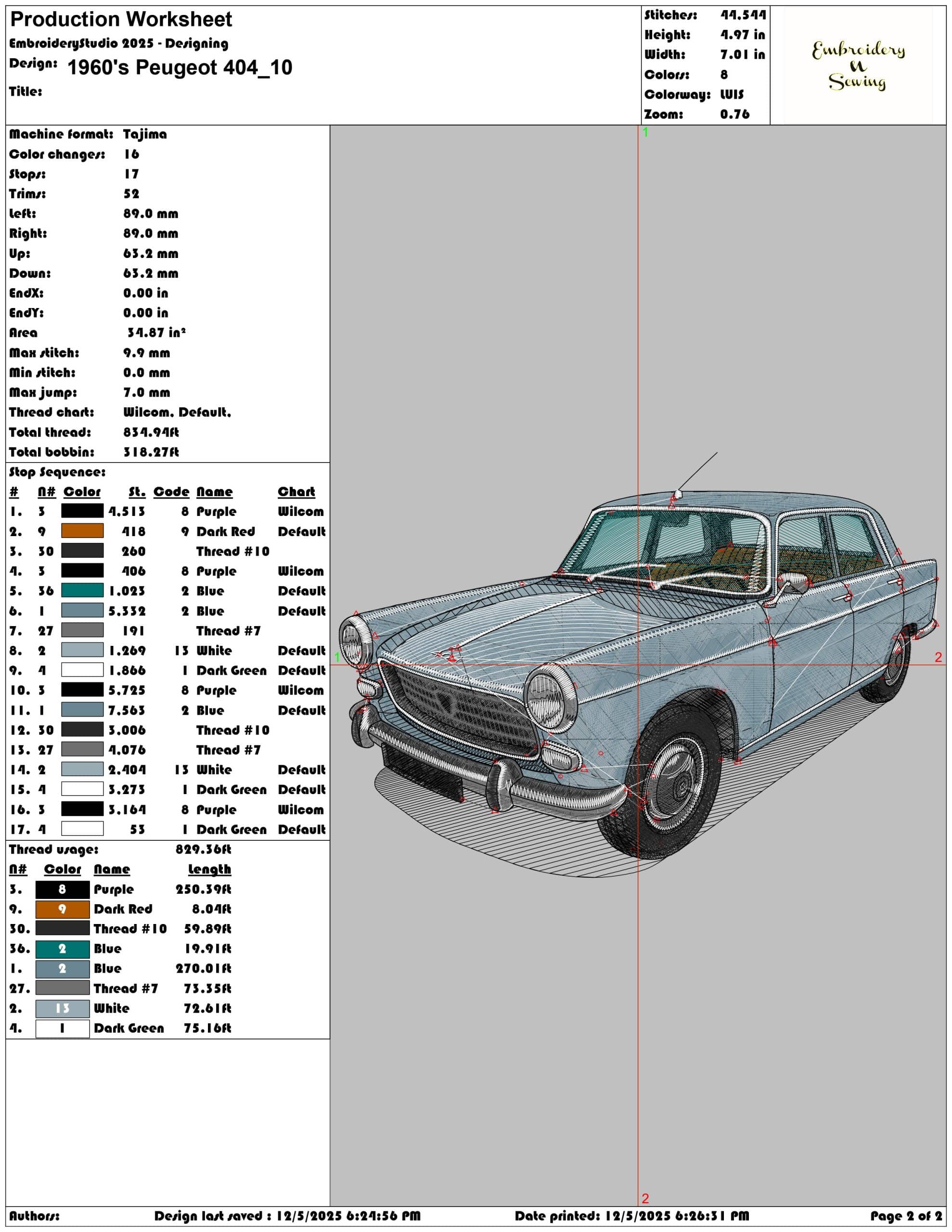The height and width of the screenshot is (1232, 952).
Task: Select the machine format value Tajima
Action: click(x=145, y=134)
